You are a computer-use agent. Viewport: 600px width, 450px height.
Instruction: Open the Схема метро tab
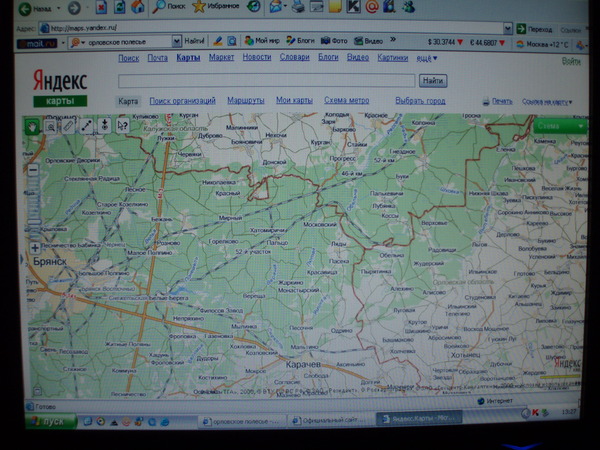tap(346, 101)
